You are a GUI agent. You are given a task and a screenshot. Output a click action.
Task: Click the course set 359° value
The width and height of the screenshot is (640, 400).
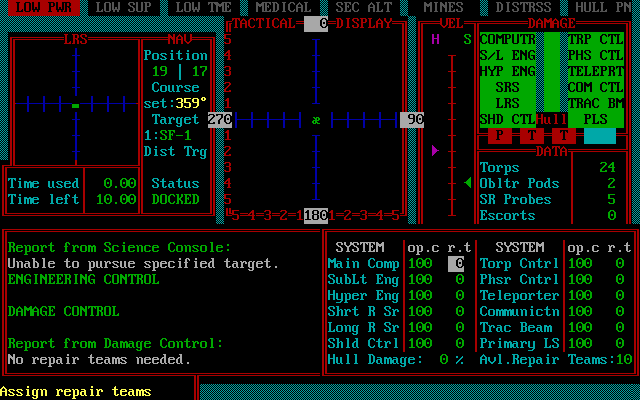[x=191, y=103]
